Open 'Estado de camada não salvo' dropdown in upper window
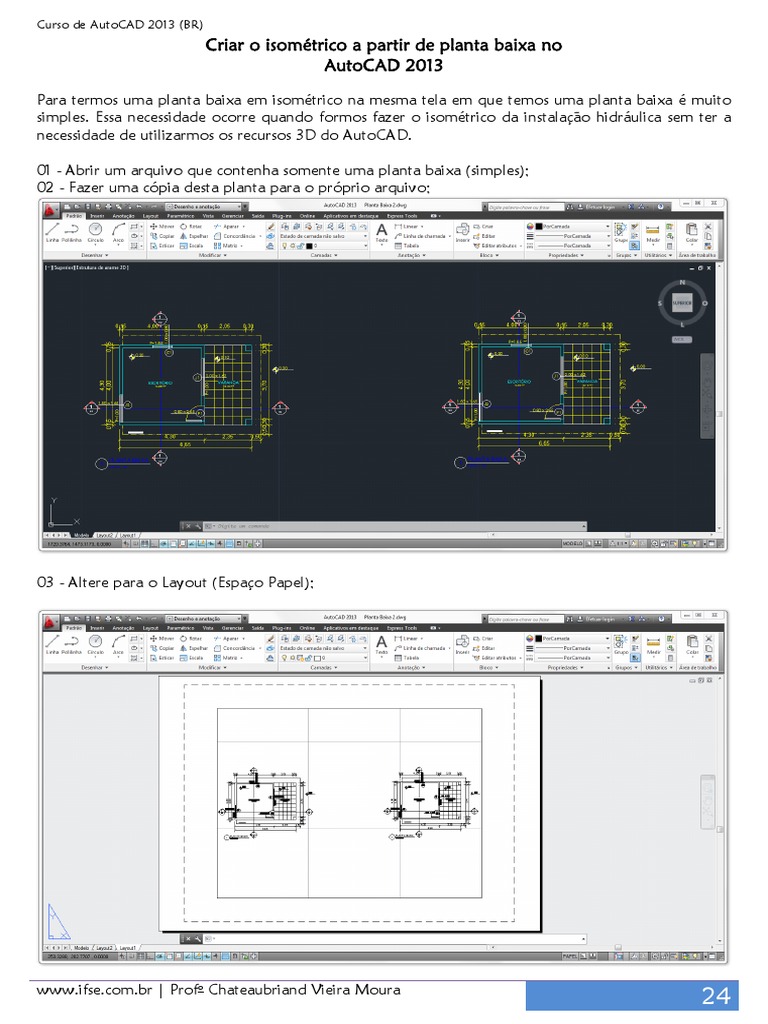 point(324,236)
